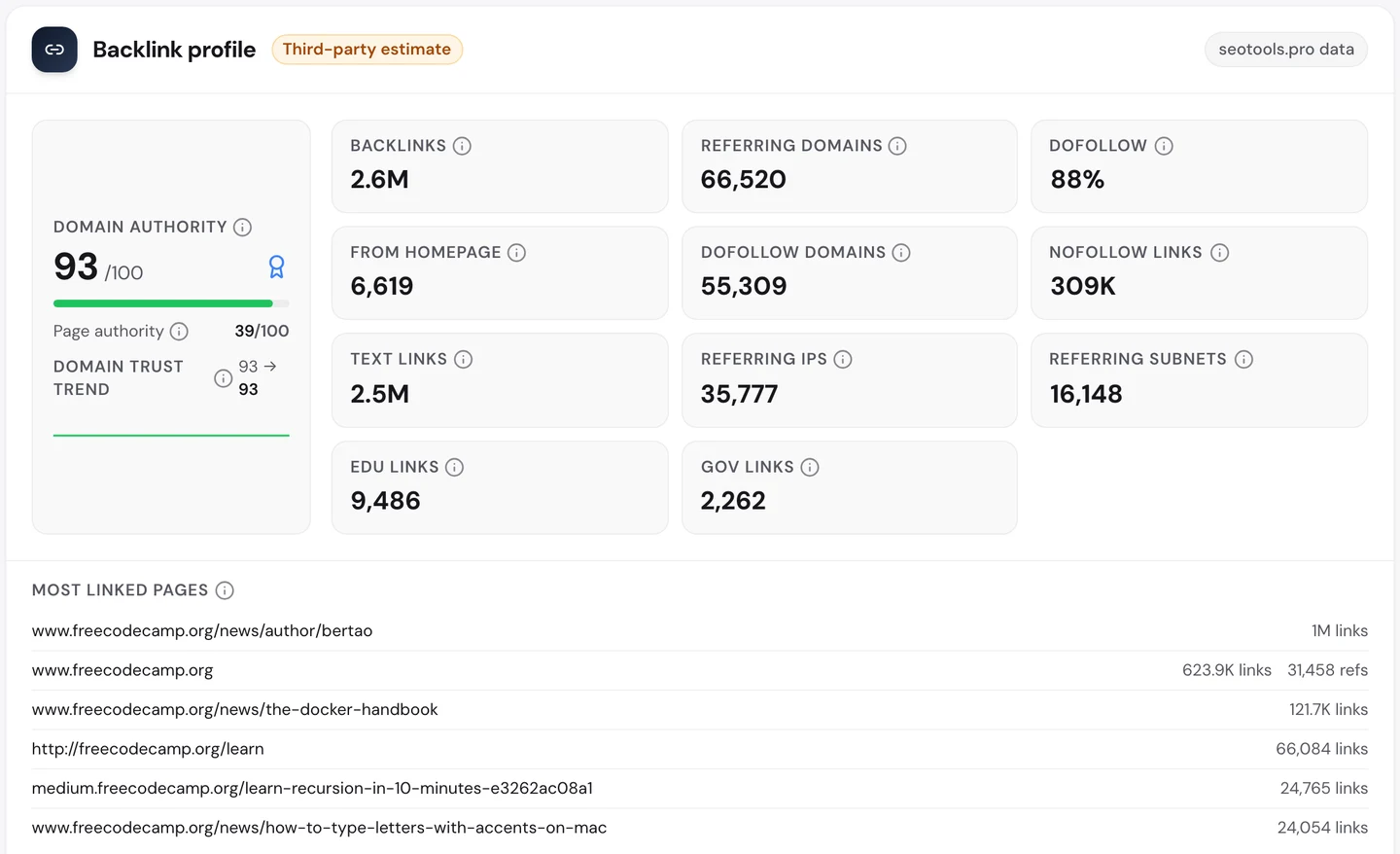Click the Referring Domains info icon
This screenshot has width=1400, height=854.
coord(897,146)
